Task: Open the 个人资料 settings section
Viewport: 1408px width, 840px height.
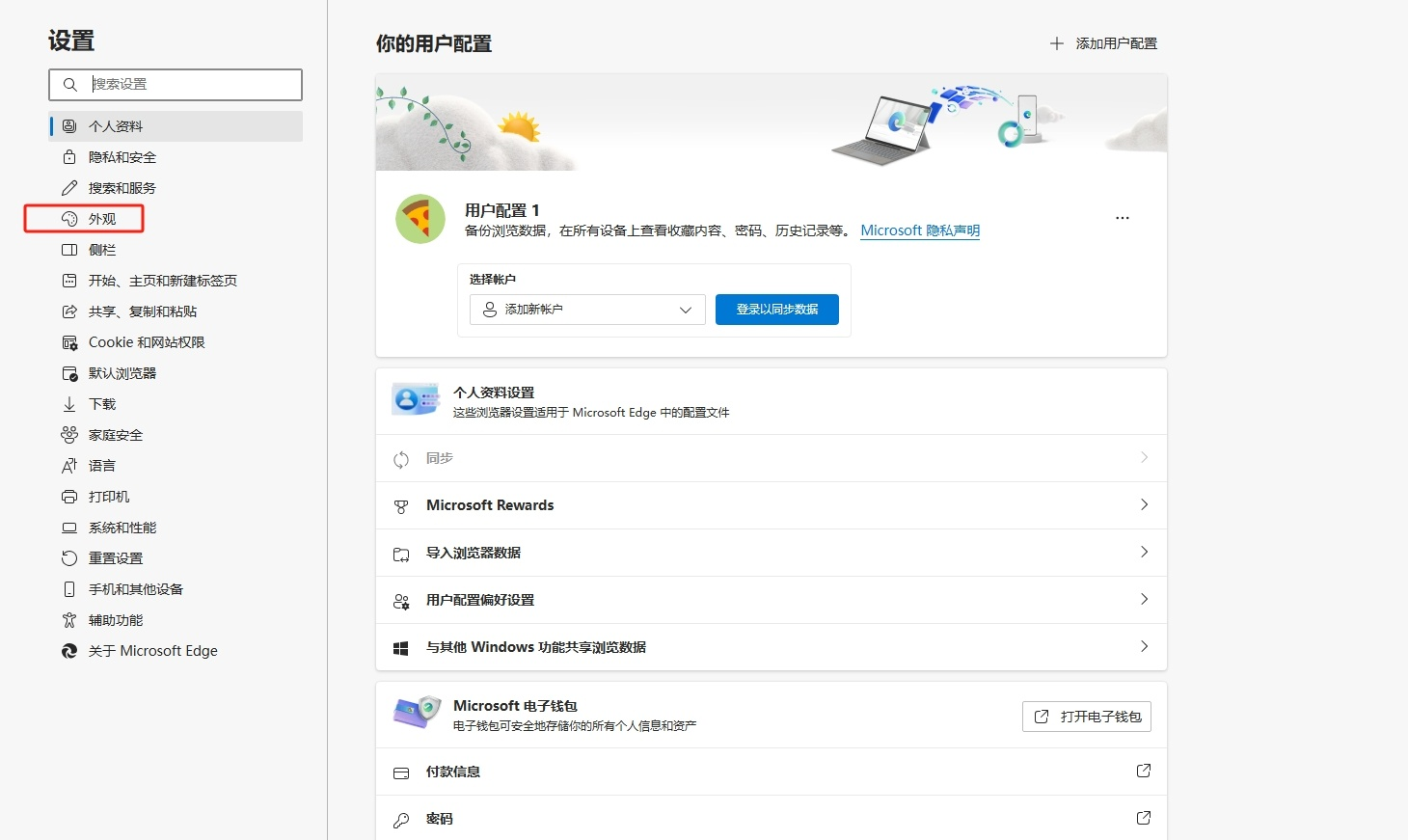Action: point(176,126)
